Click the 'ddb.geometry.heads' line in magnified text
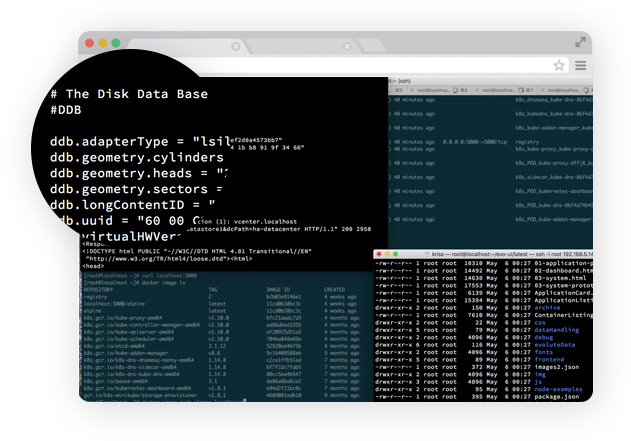Viewport: 631px width, 441px height. (139, 173)
